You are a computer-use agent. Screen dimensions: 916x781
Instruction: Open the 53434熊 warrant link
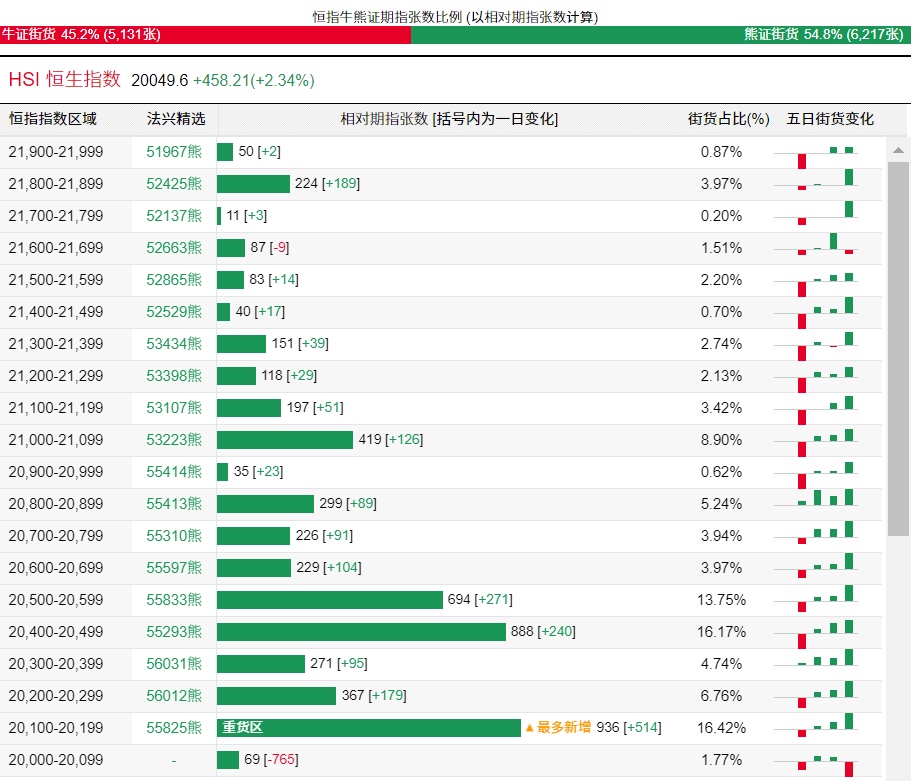(174, 344)
